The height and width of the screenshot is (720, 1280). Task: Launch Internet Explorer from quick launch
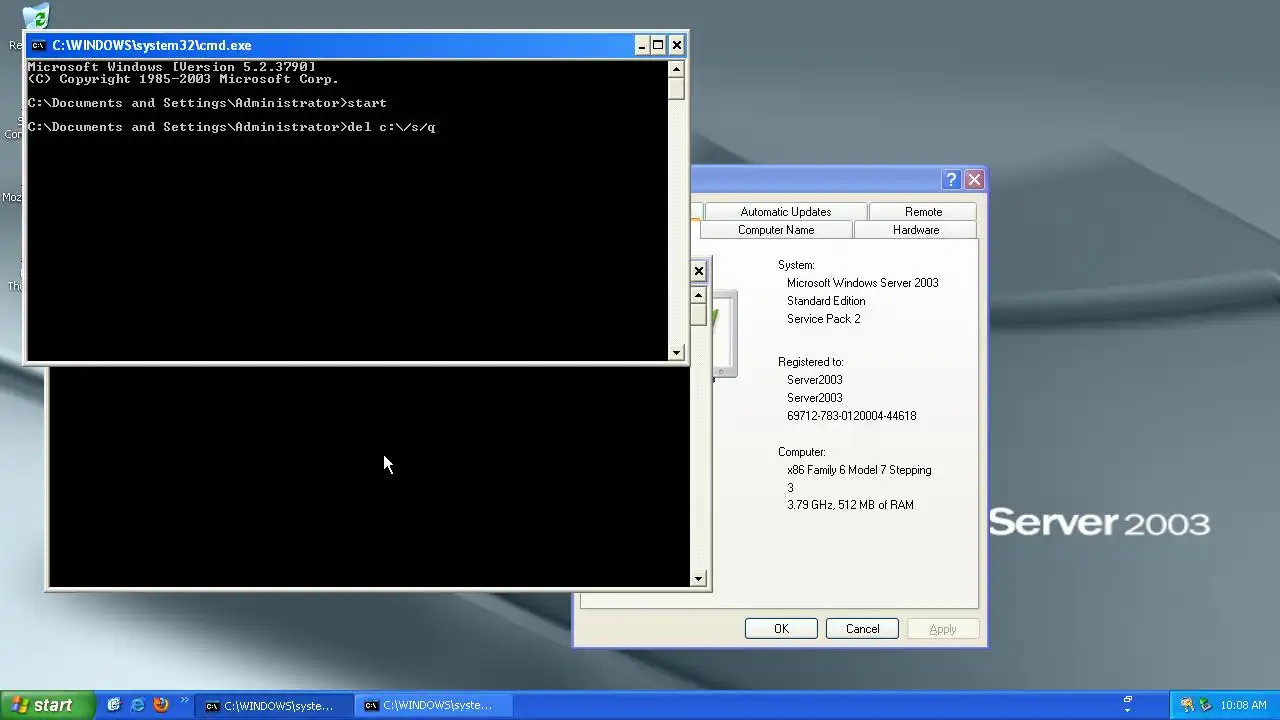click(138, 705)
